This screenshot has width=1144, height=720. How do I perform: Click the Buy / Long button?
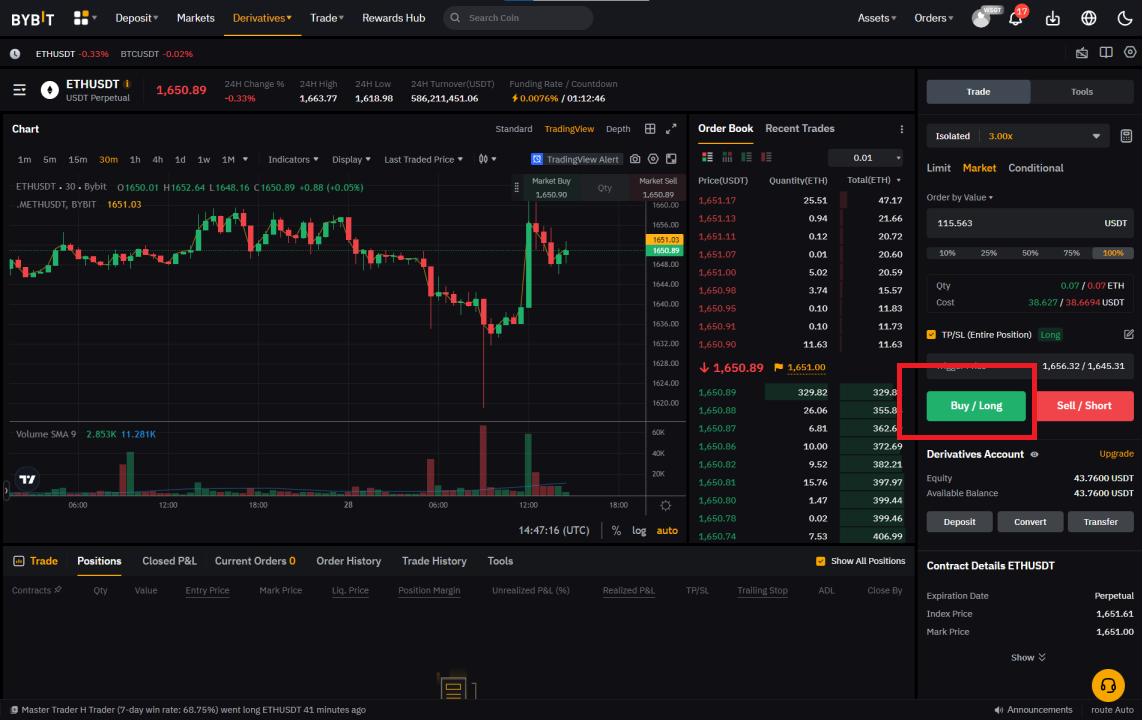tap(976, 406)
